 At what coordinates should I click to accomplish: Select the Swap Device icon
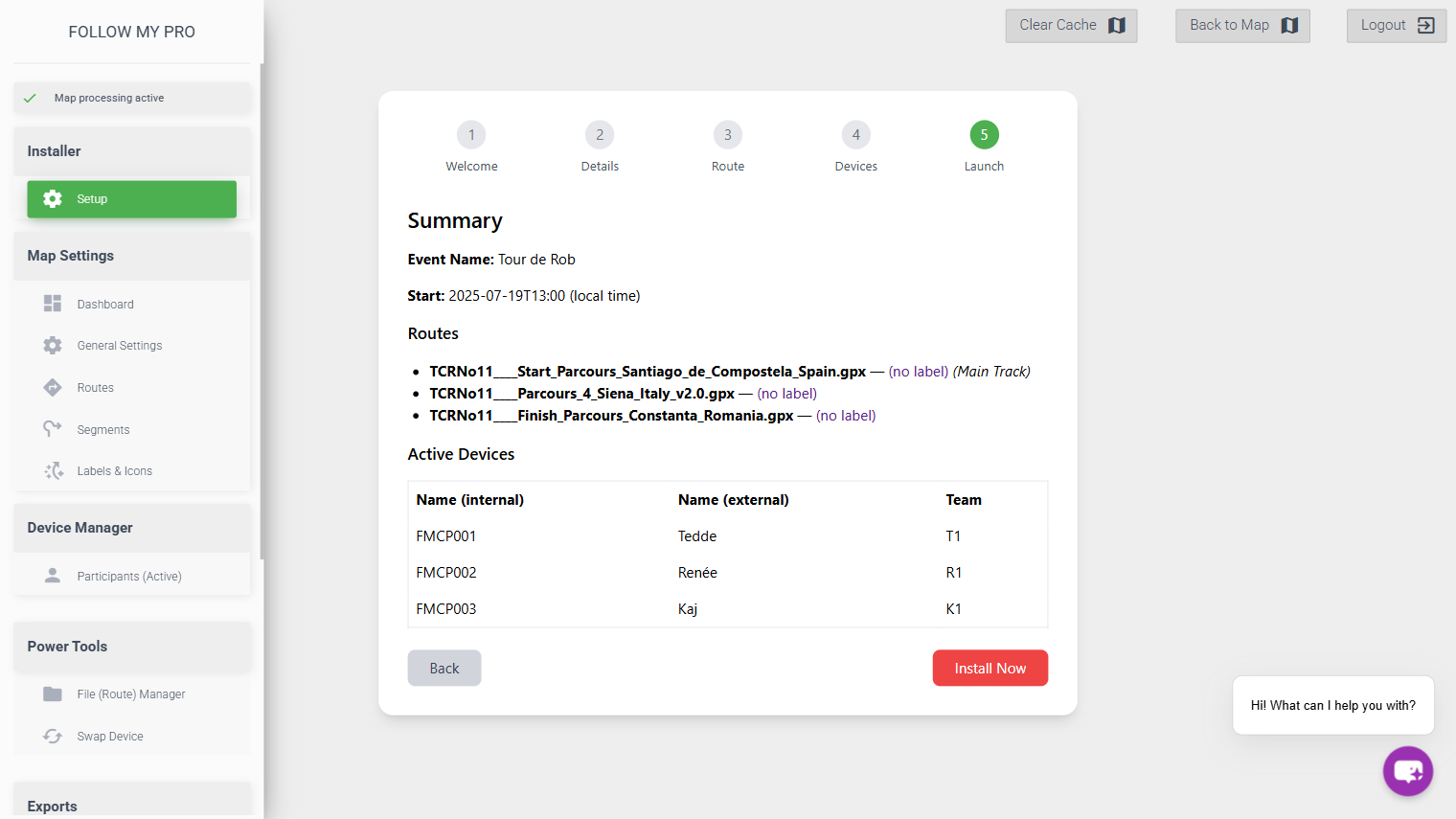click(53, 736)
